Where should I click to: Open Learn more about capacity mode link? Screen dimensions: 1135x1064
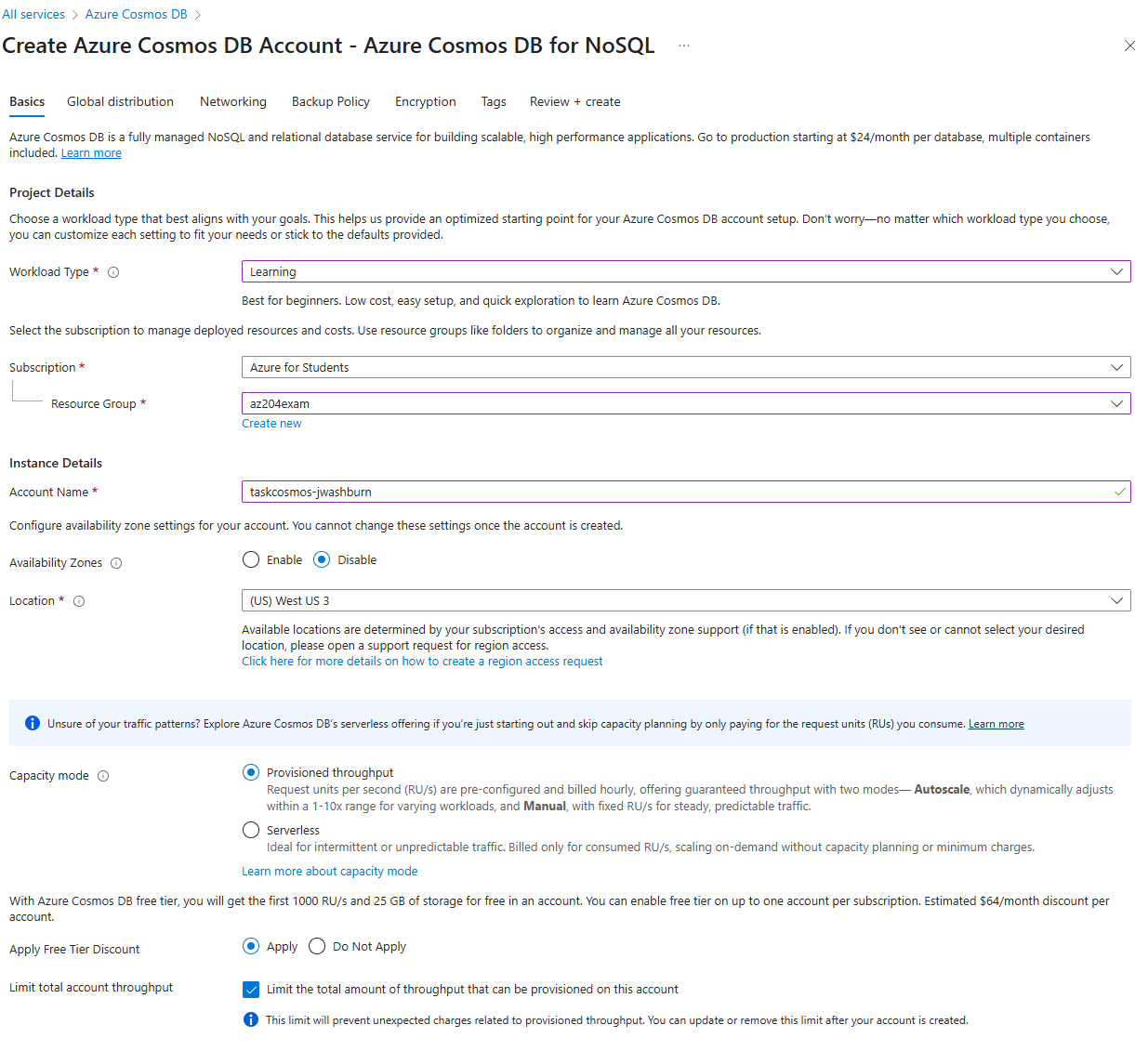point(330,872)
